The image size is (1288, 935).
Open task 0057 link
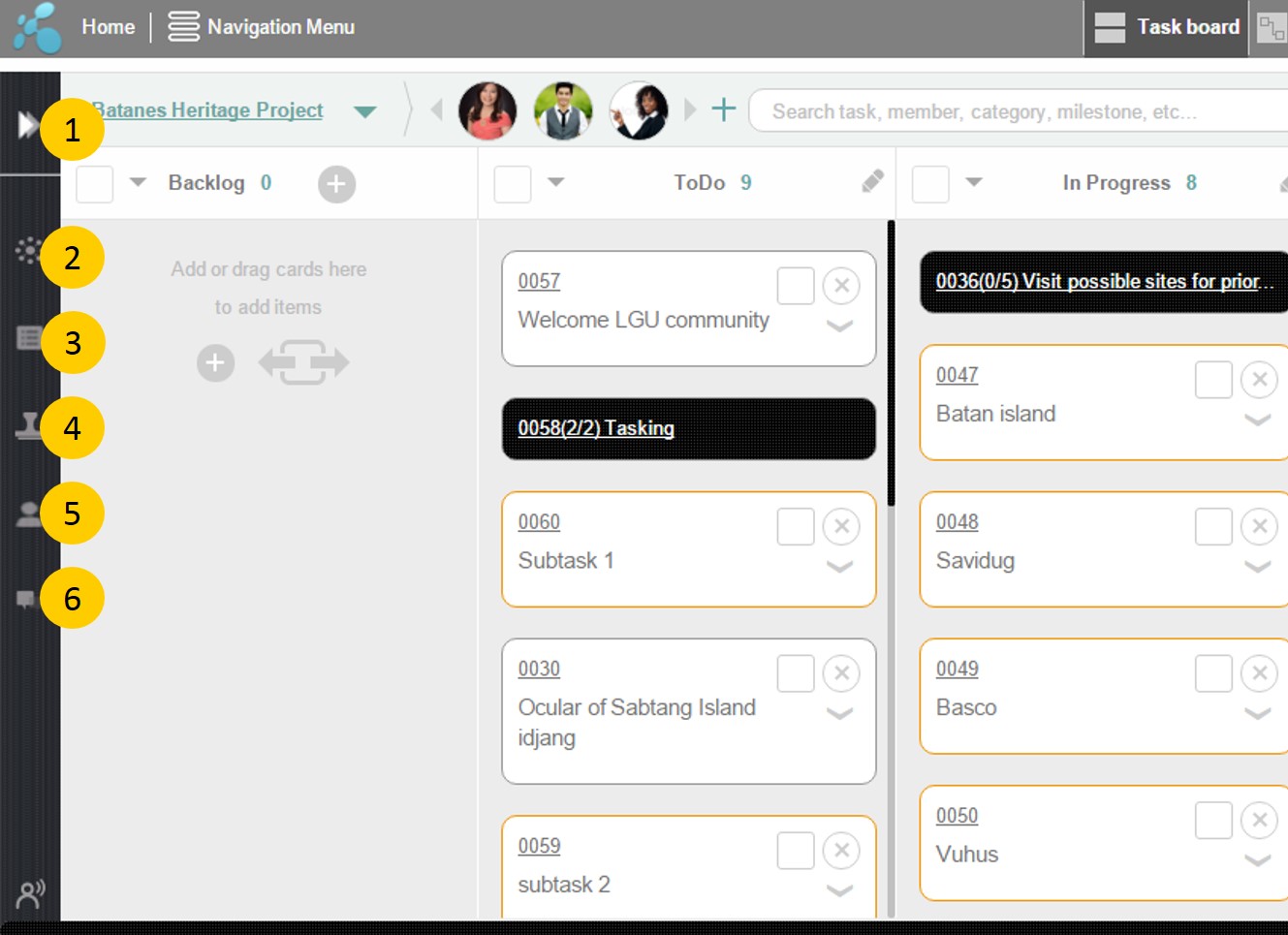click(539, 281)
